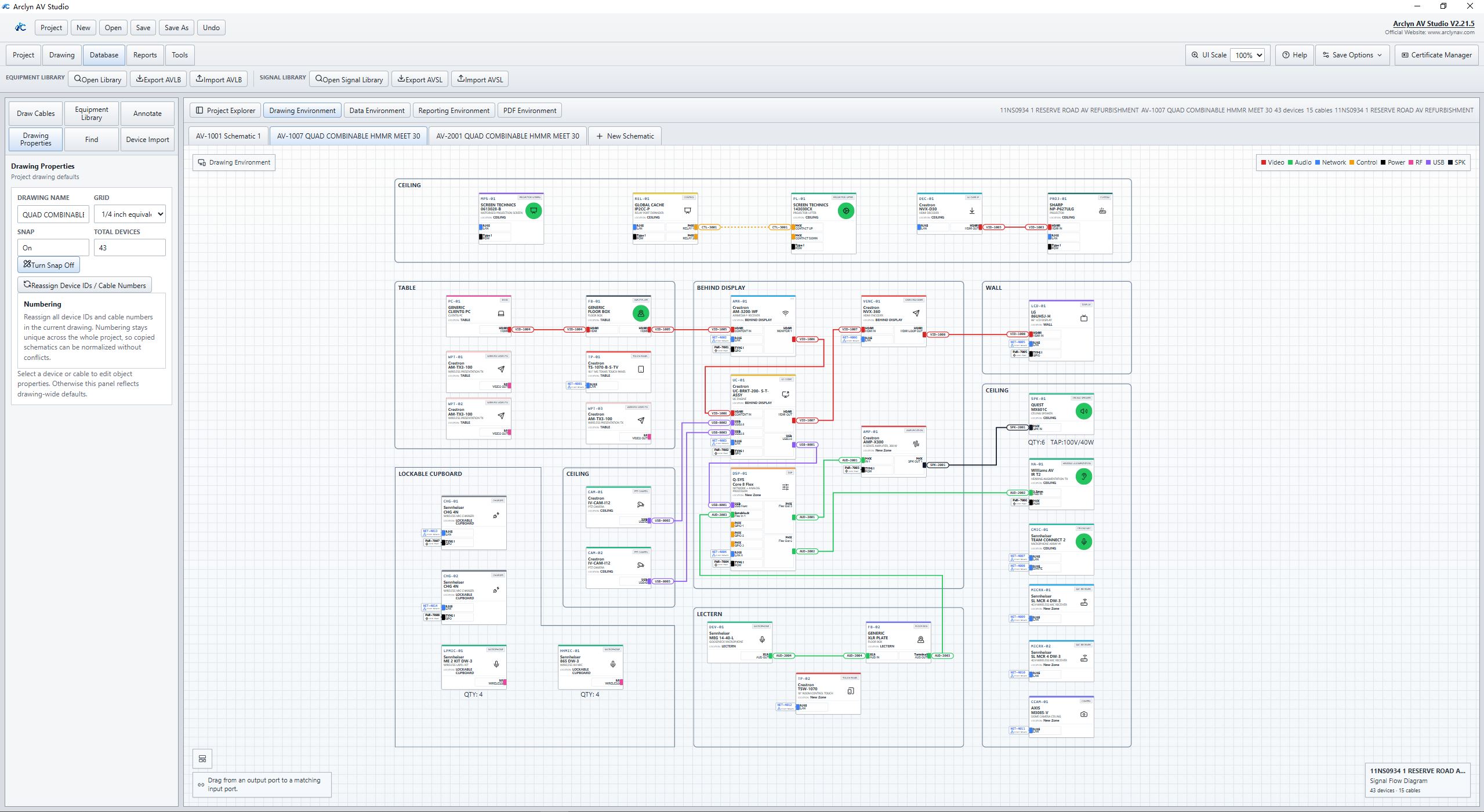Click the TP-02 touch panel icon
Viewport: 1484px width, 812px height.
click(x=851, y=691)
